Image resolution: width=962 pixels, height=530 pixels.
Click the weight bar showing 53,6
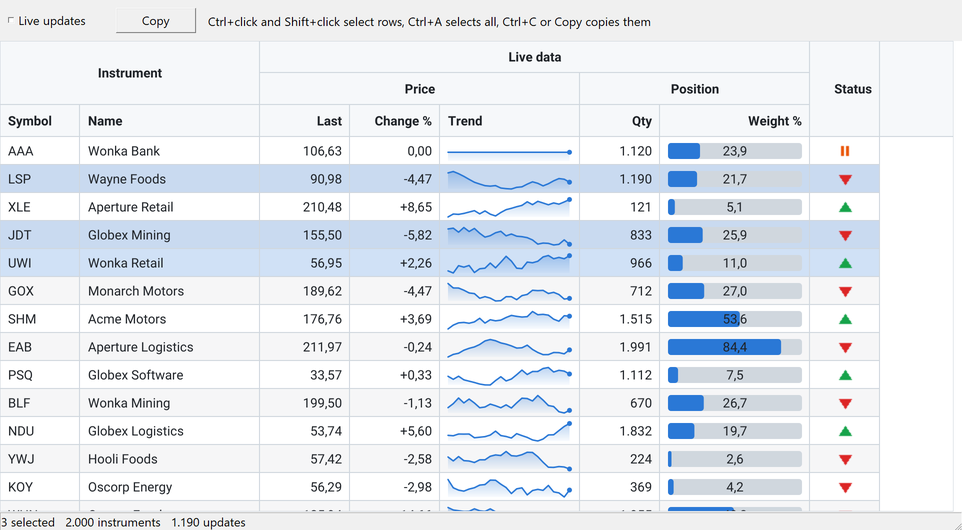coord(734,319)
